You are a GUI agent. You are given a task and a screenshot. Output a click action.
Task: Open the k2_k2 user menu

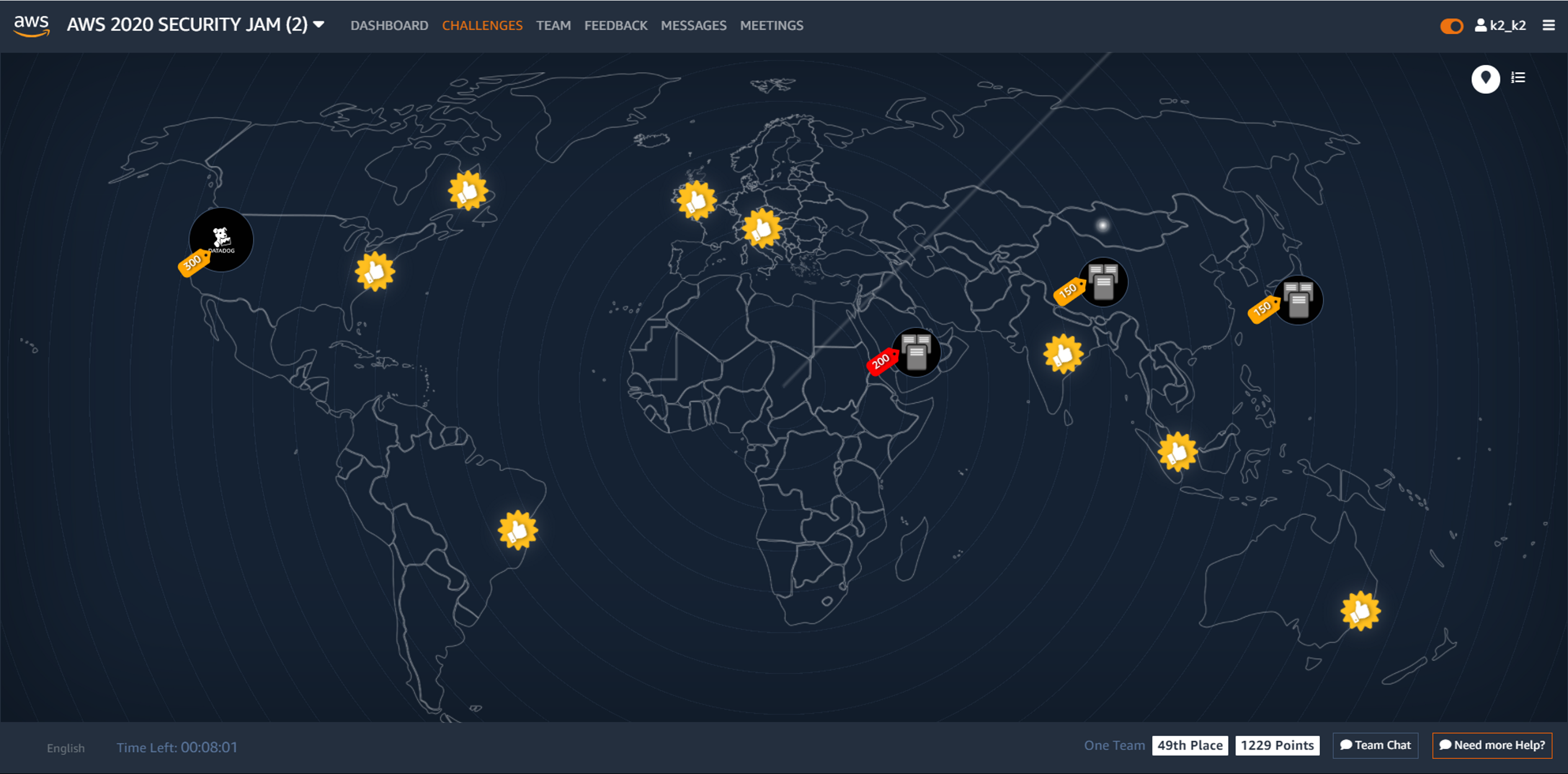1500,26
